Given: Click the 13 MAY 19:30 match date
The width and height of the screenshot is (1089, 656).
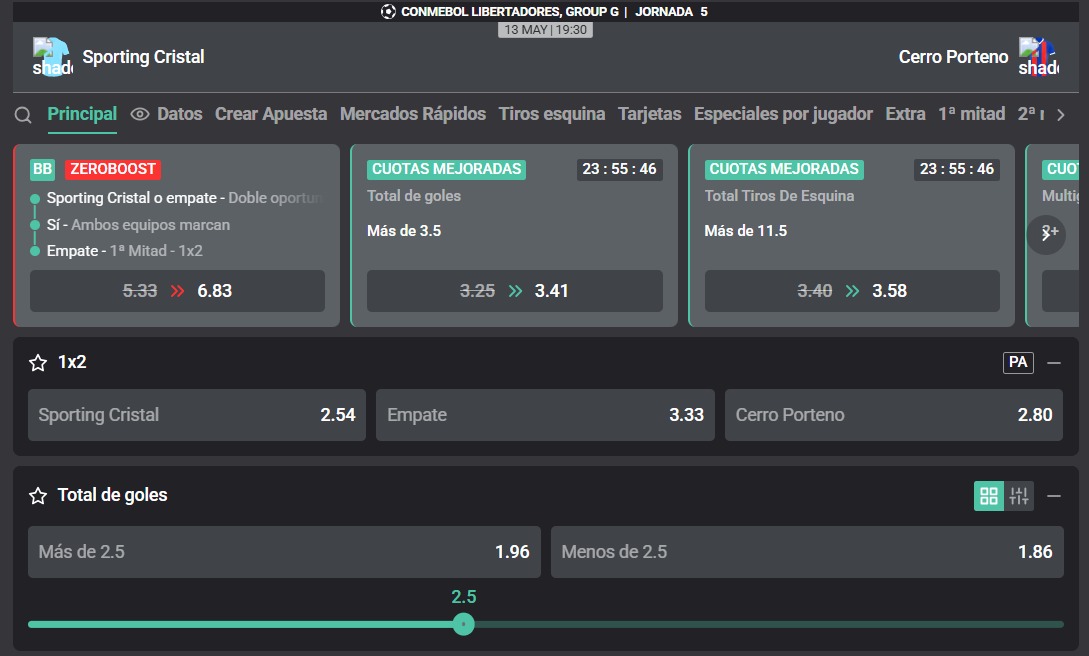Looking at the screenshot, I should (545, 30).
